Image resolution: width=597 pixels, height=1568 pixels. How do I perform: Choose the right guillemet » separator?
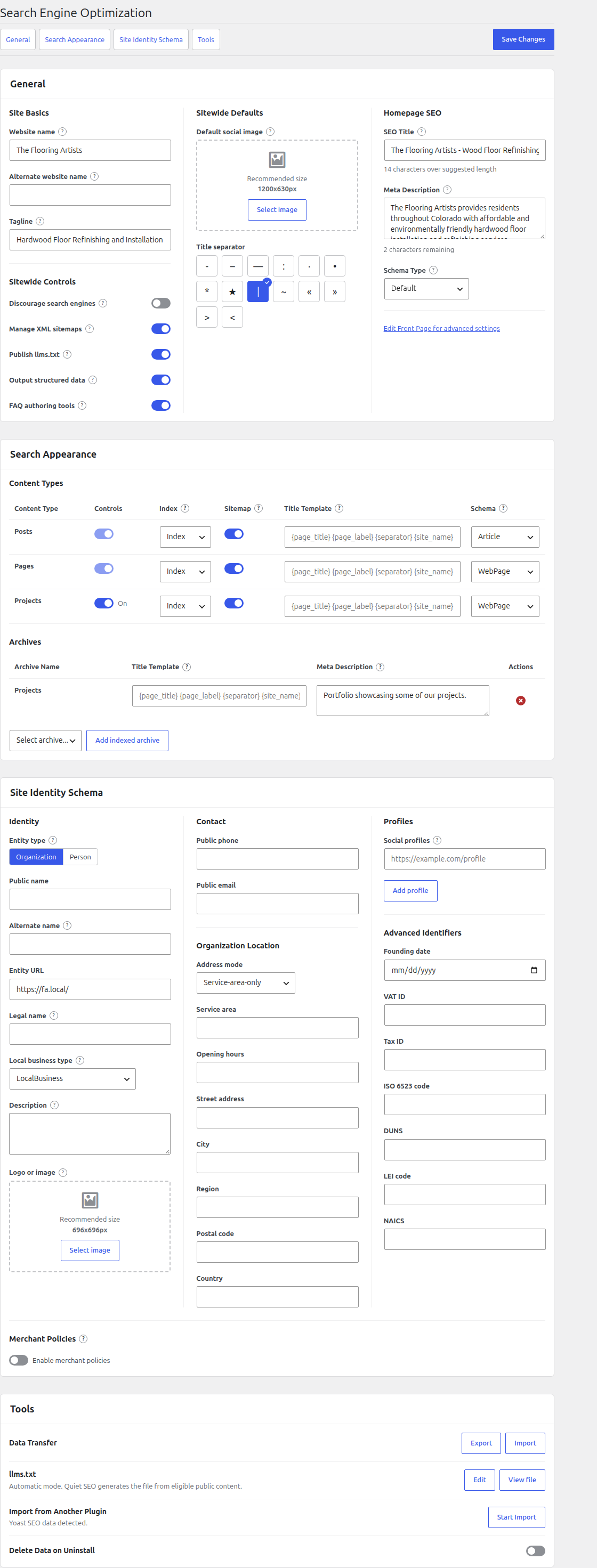334,291
